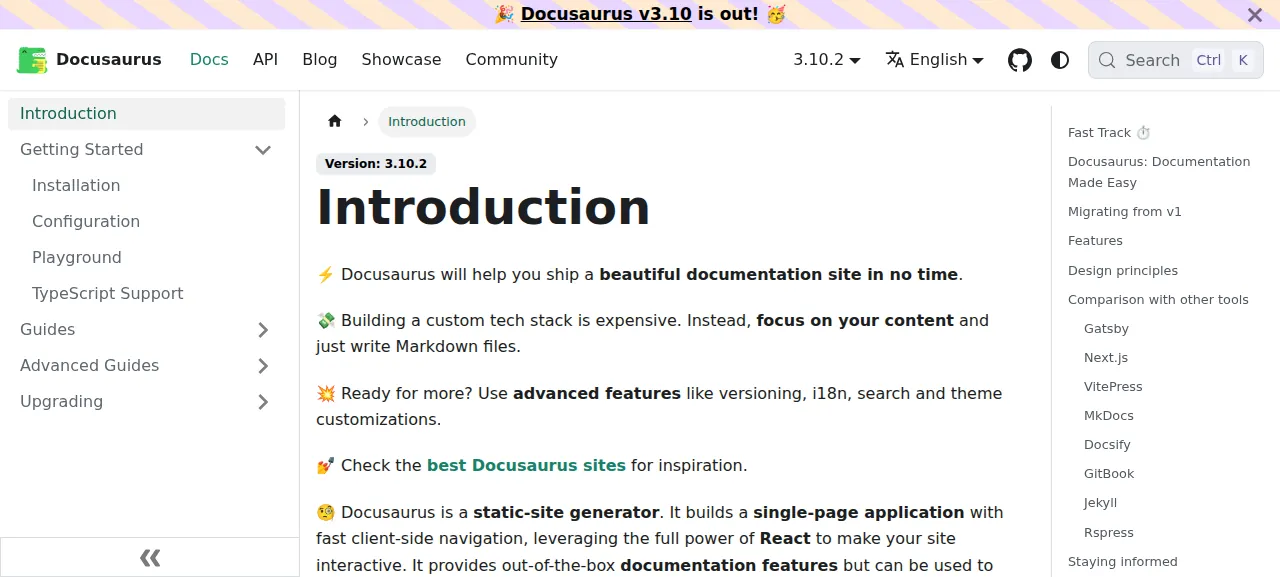Follow the best Docusaurus sites link
The height and width of the screenshot is (577, 1280).
click(526, 466)
